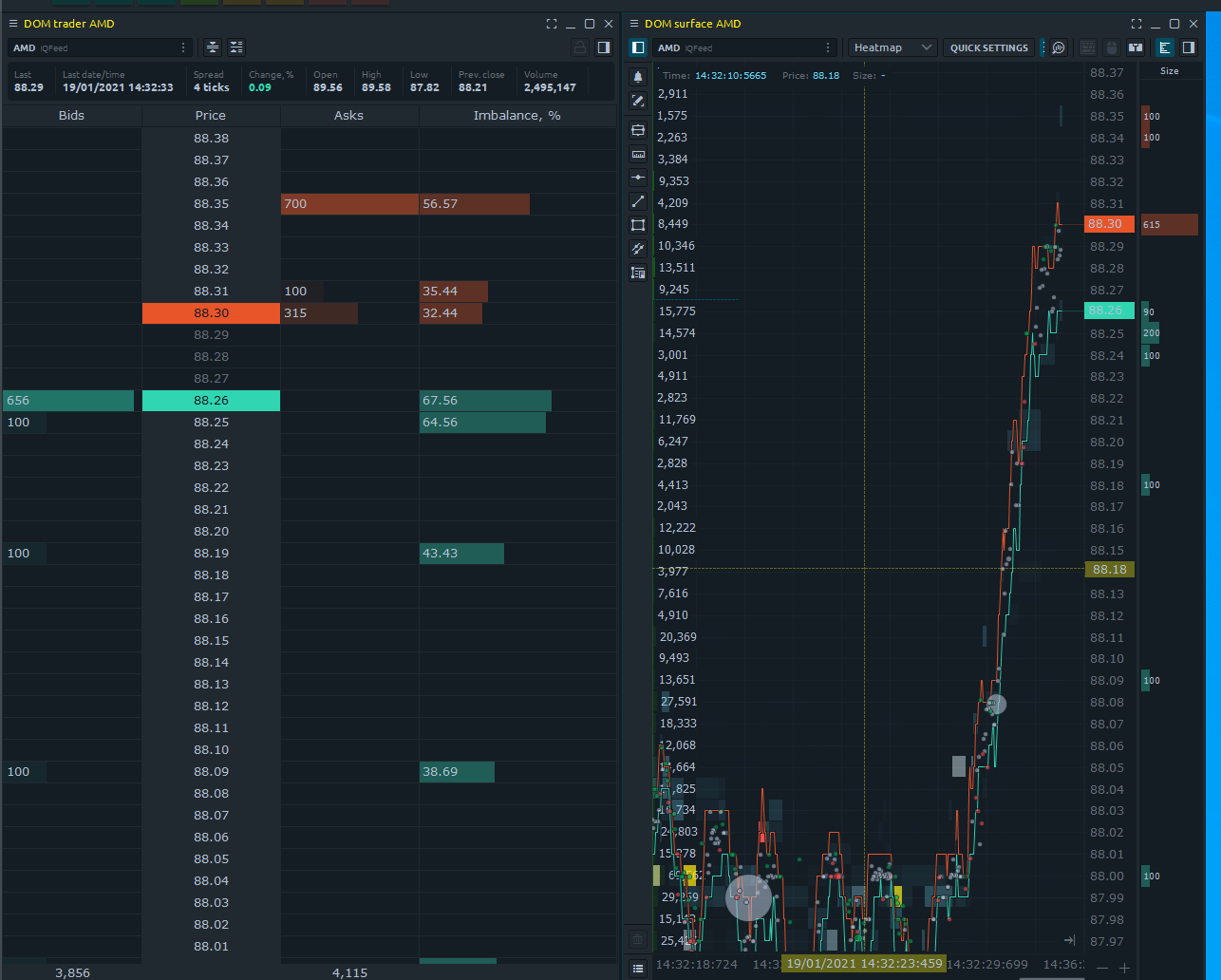Click the center-price icon in DOM trader
The width and height of the screenshot is (1221, 980).
point(213,47)
